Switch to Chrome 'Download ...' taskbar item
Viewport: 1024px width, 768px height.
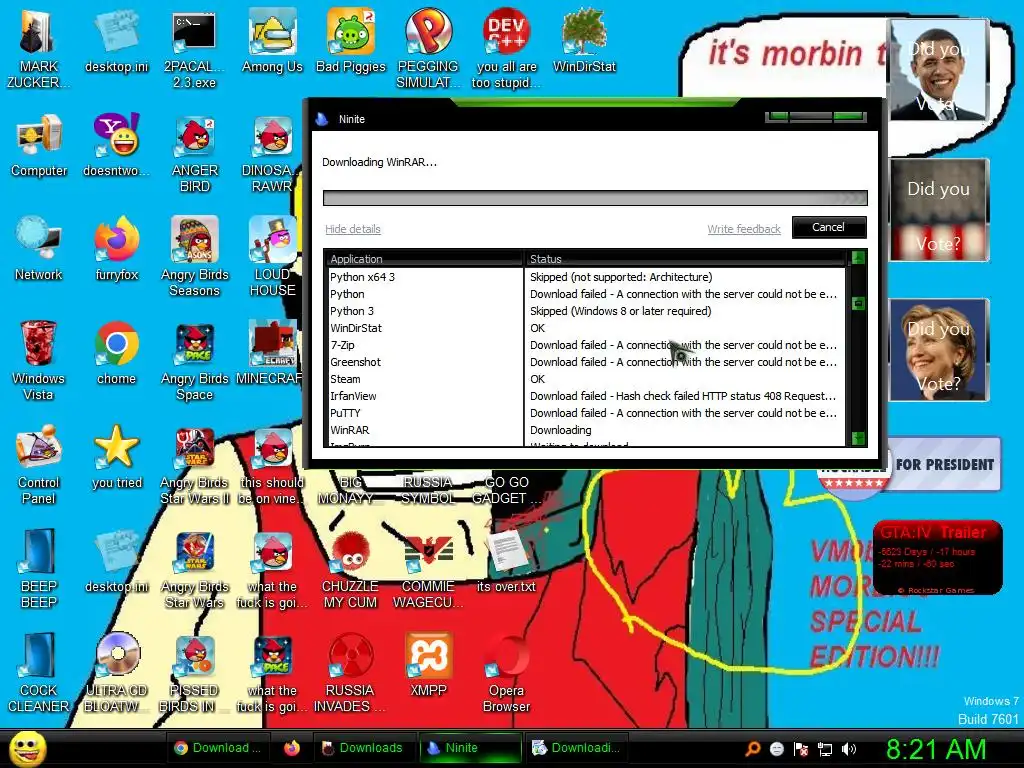216,748
